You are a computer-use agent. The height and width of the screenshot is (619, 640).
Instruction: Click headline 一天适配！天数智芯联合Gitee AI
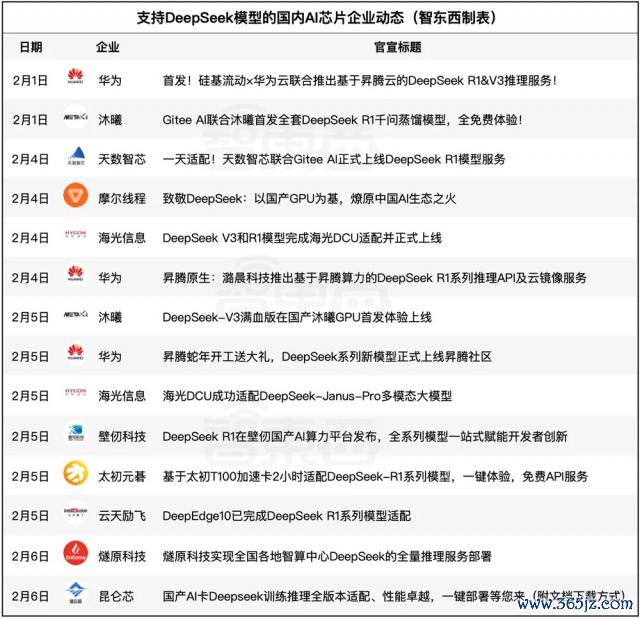tap(334, 159)
